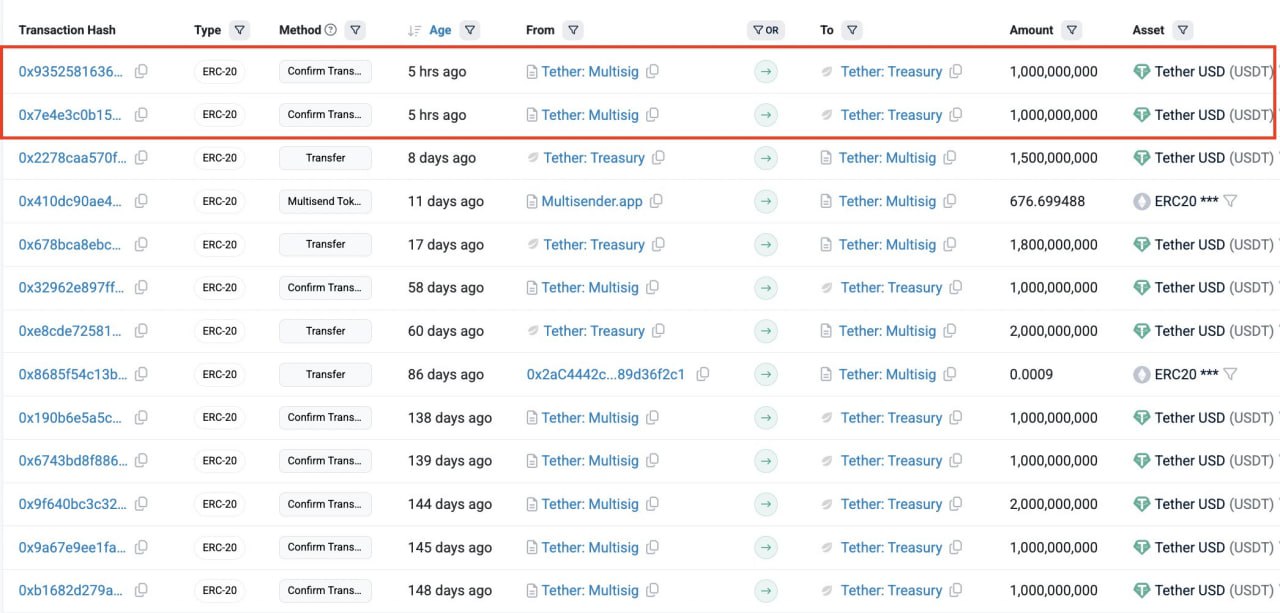Viewport: 1280px width, 613px height.
Task: Open the Age column filter
Action: 470,30
